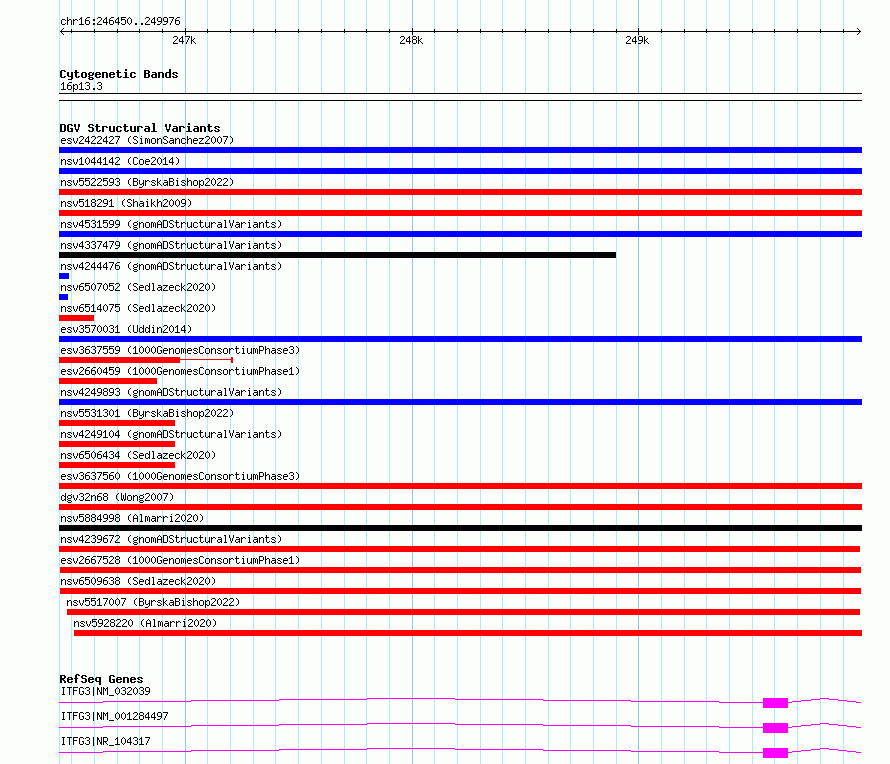Click the red bar under esv2660459

tap(108, 381)
